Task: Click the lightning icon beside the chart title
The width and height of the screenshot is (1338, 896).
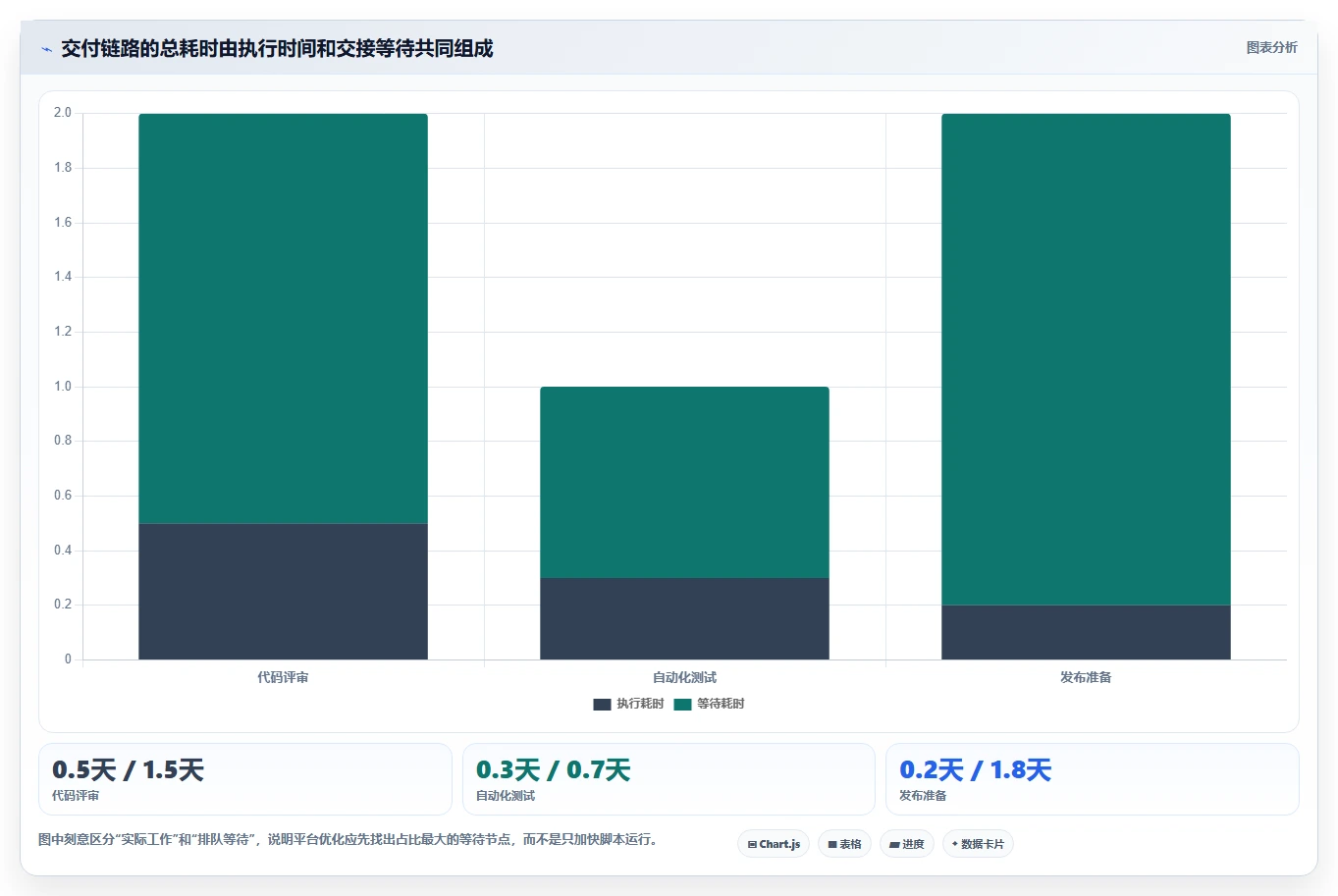Action: pyautogui.click(x=47, y=49)
